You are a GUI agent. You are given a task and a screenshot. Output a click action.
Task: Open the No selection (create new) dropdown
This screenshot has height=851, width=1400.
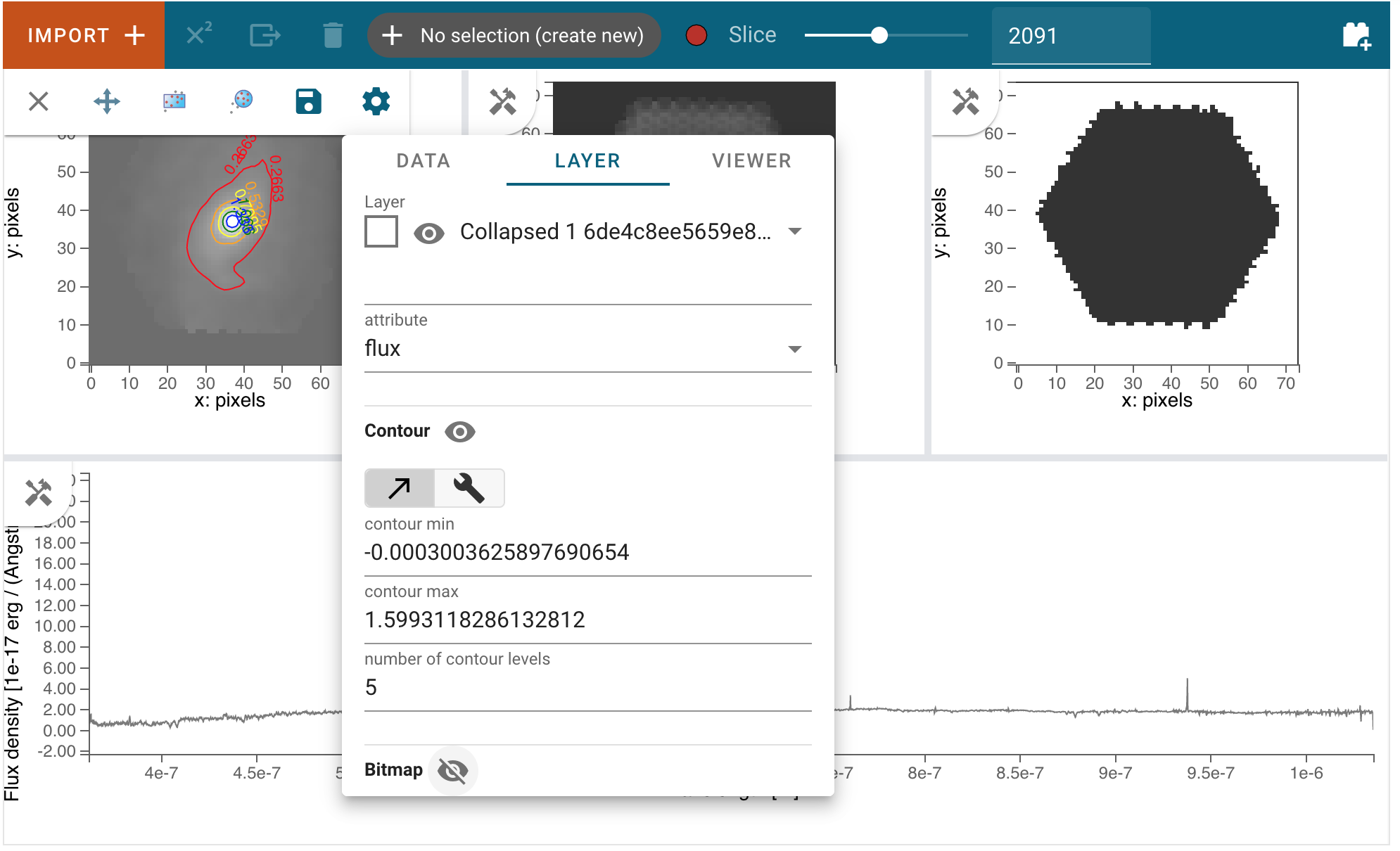point(514,35)
